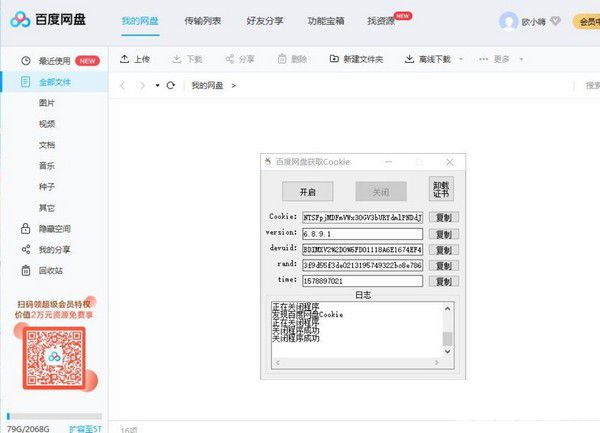Click the 关闭 button in Cookie dialog
Screen dimensions: 600x433
tap(381, 192)
